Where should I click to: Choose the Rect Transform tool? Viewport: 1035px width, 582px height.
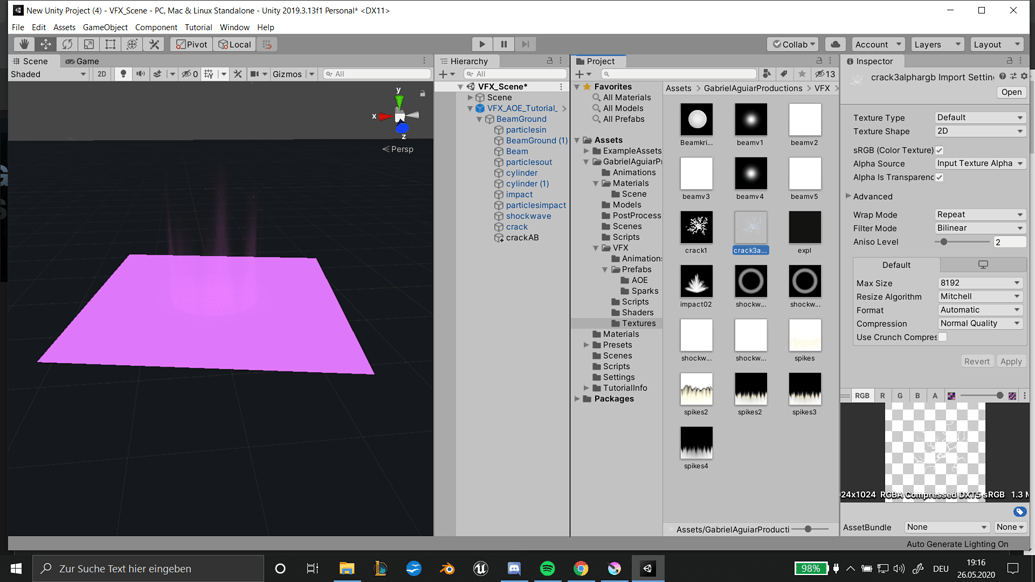111,43
